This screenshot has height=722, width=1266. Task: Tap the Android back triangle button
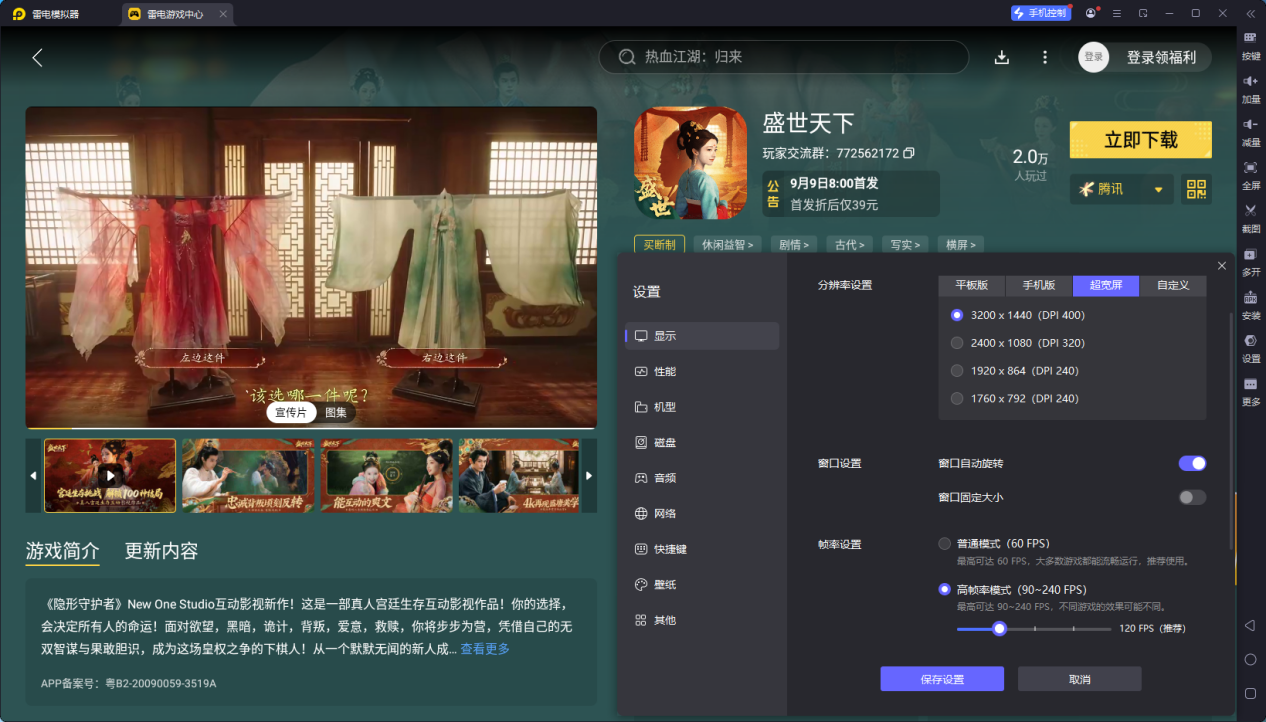1250,625
